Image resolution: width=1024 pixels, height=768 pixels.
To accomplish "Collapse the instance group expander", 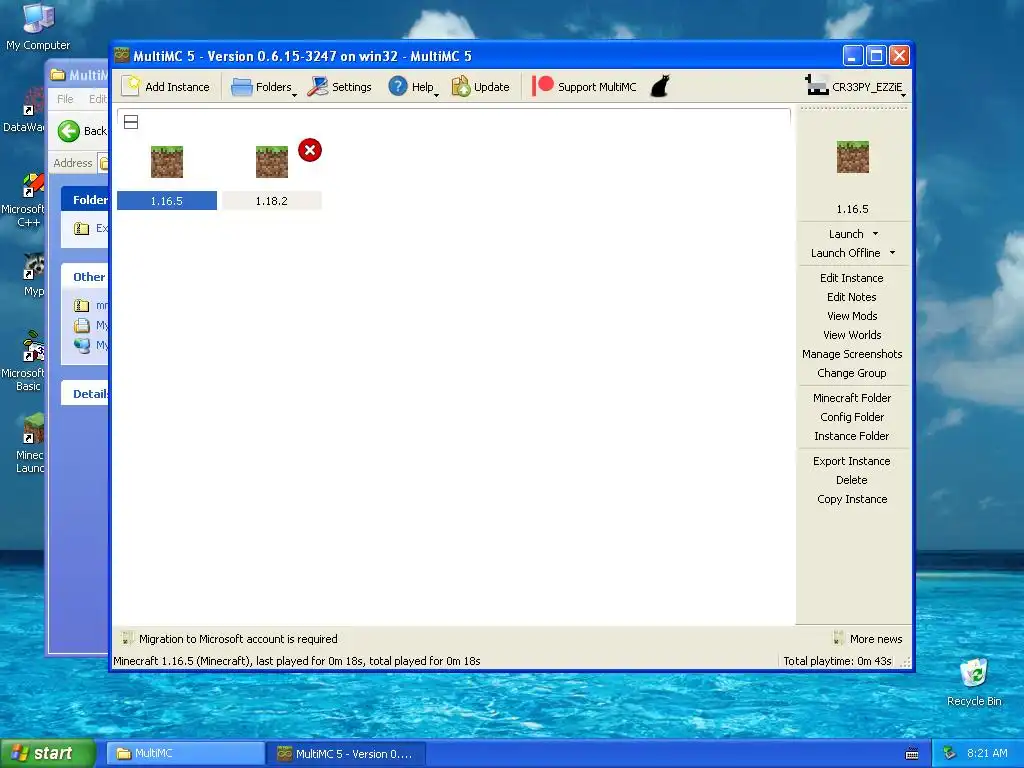I will click(131, 122).
